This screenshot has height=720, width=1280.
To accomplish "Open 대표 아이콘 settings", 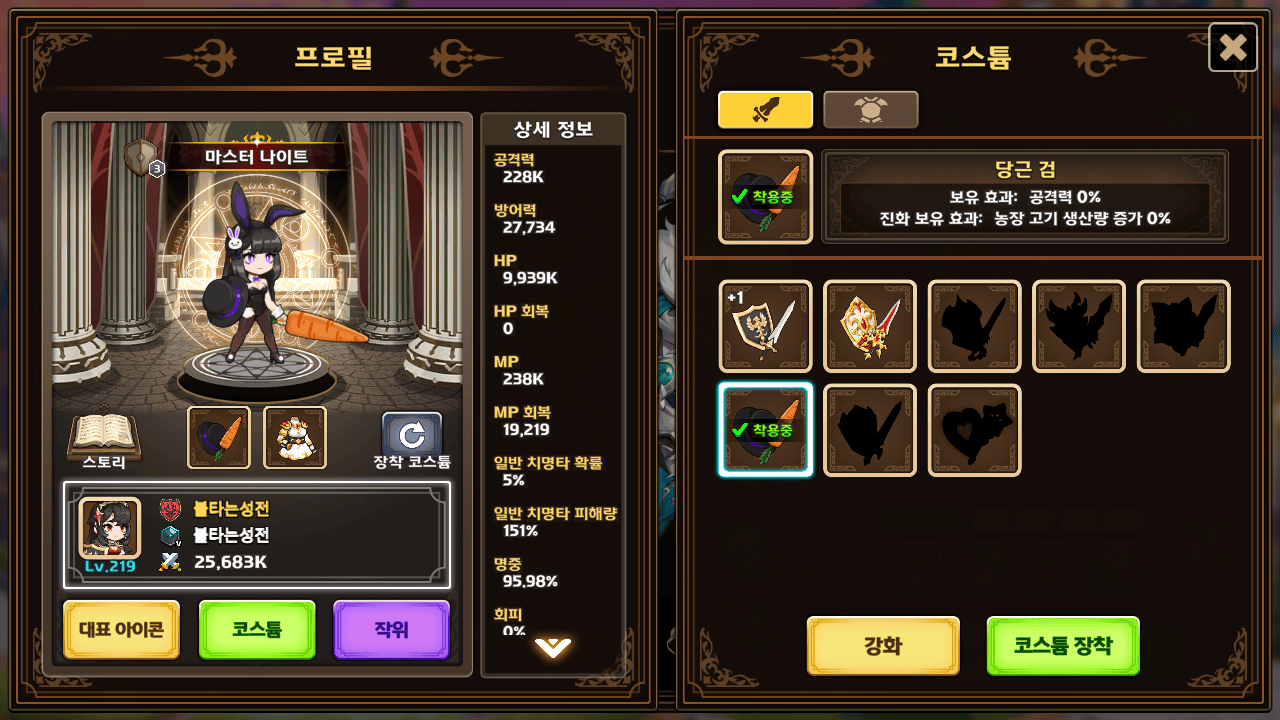I will tap(122, 630).
